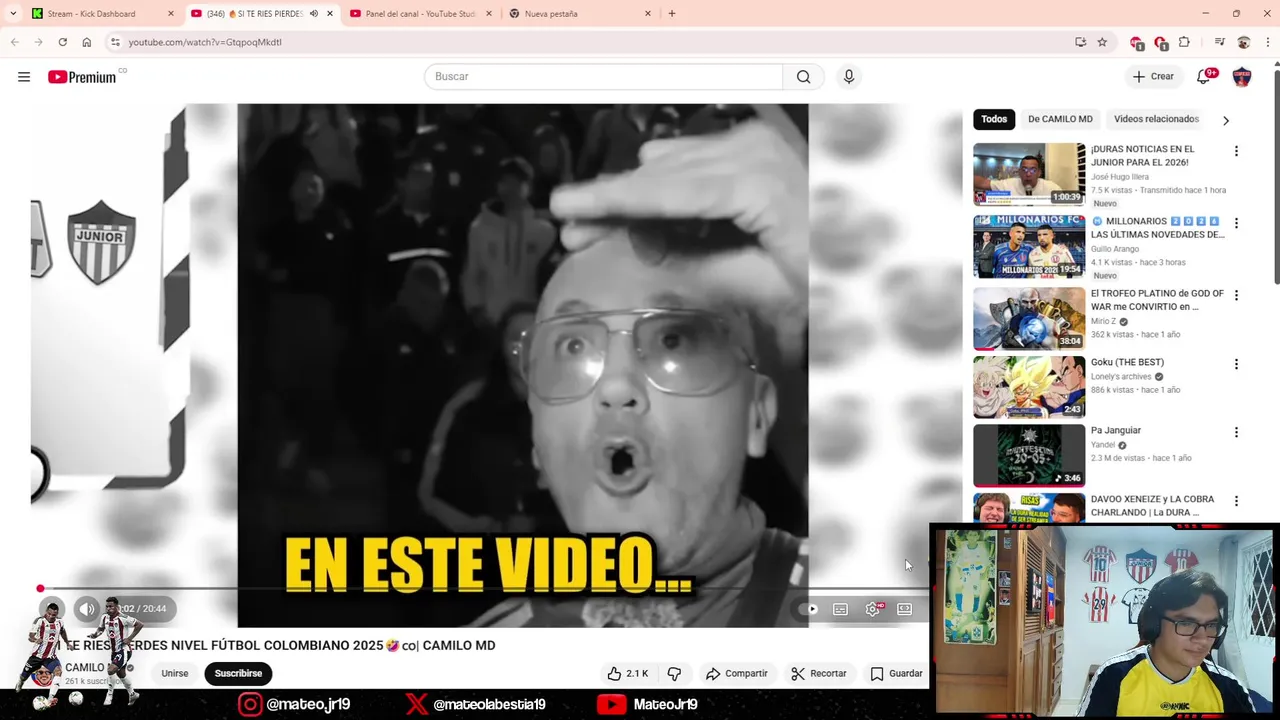1280x720 pixels.
Task: Open options menu for Goku (THE BEST) video
Action: 1236,364
